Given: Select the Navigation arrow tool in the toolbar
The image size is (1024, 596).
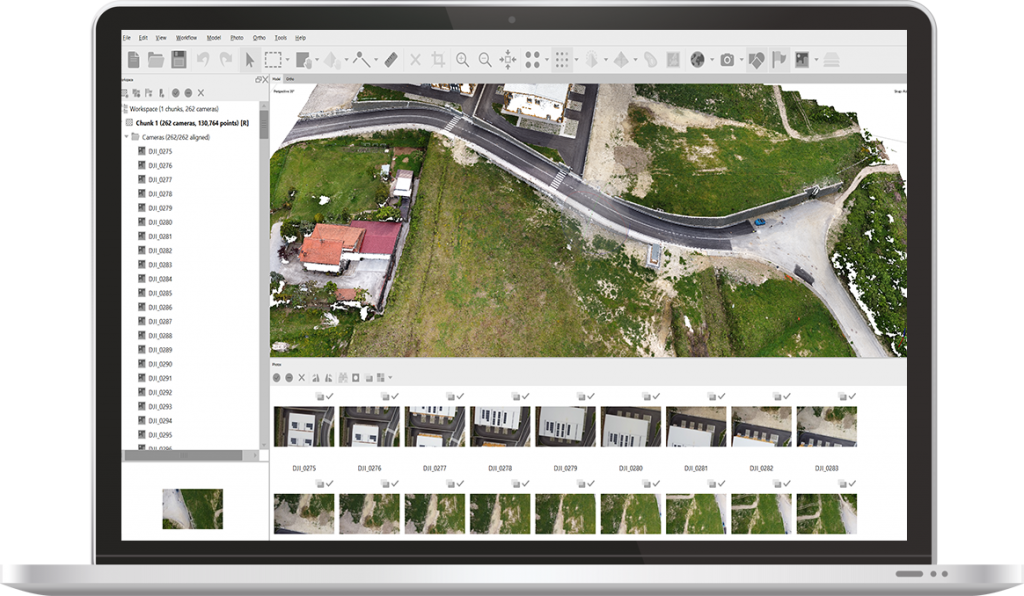Looking at the screenshot, I should pos(249,60).
